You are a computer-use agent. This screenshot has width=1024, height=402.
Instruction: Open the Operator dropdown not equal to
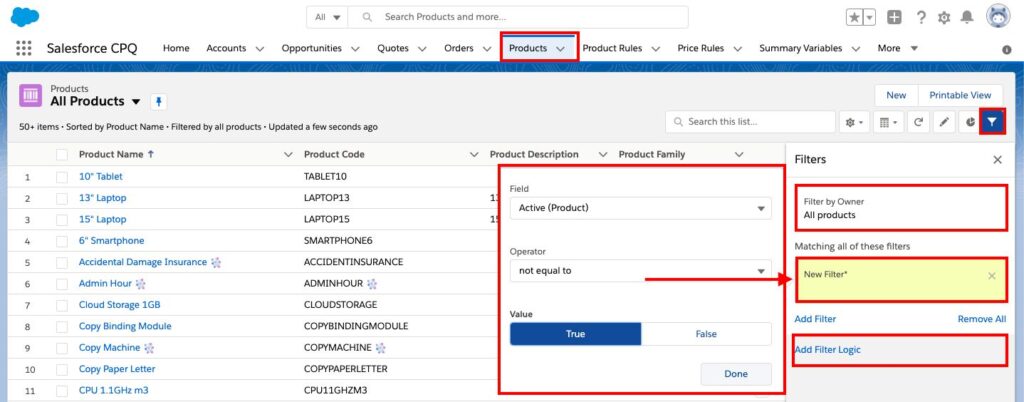click(640, 271)
